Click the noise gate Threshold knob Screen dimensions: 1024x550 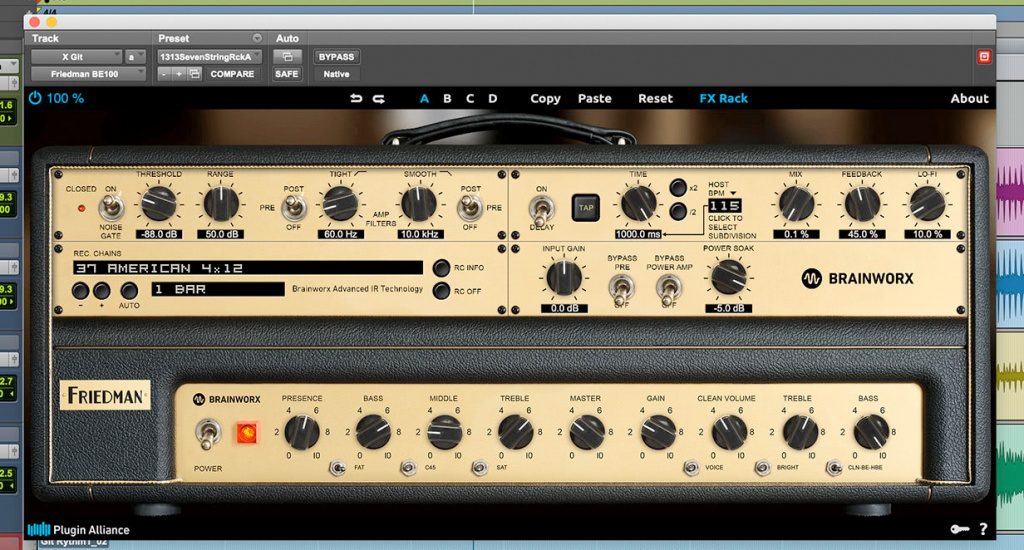point(159,203)
